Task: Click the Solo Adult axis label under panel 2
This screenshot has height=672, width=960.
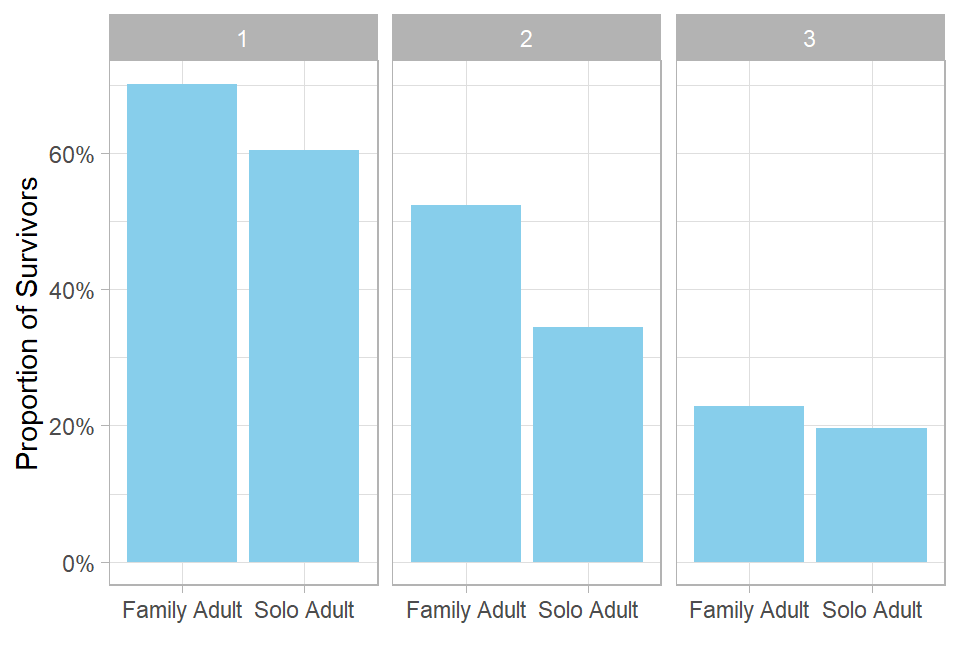Action: tap(588, 610)
